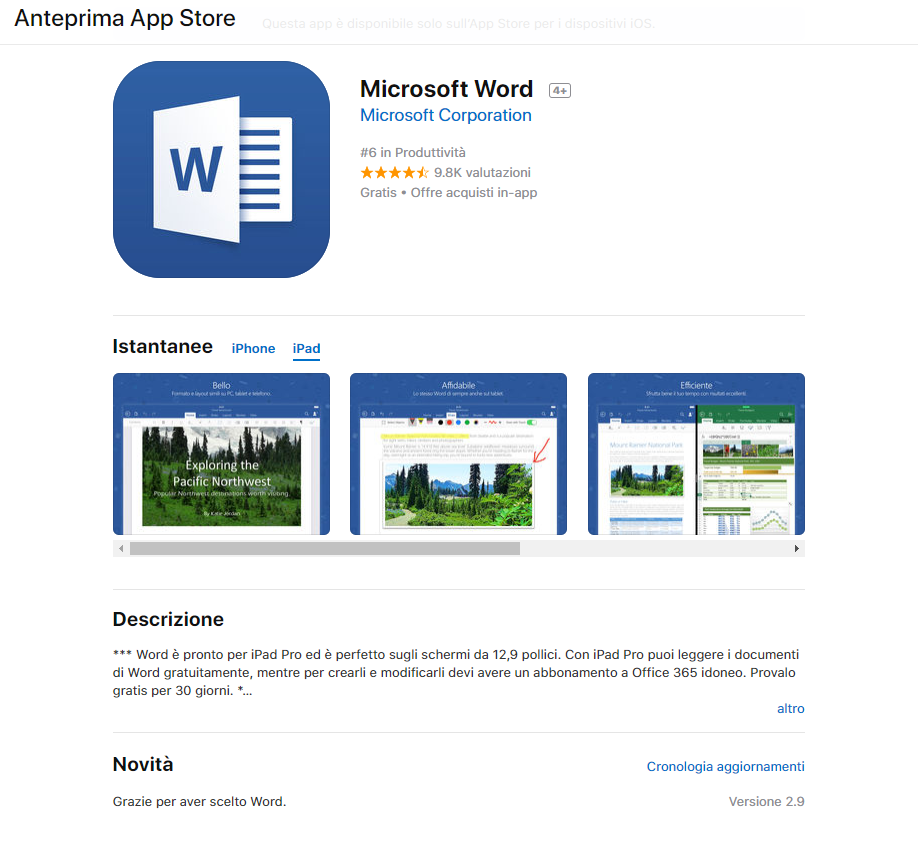Click the 'Istantanee' heading

pyautogui.click(x=163, y=347)
